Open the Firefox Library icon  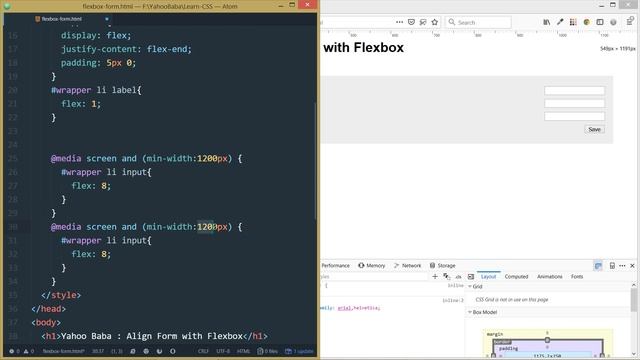pyautogui.click(x=547, y=22)
